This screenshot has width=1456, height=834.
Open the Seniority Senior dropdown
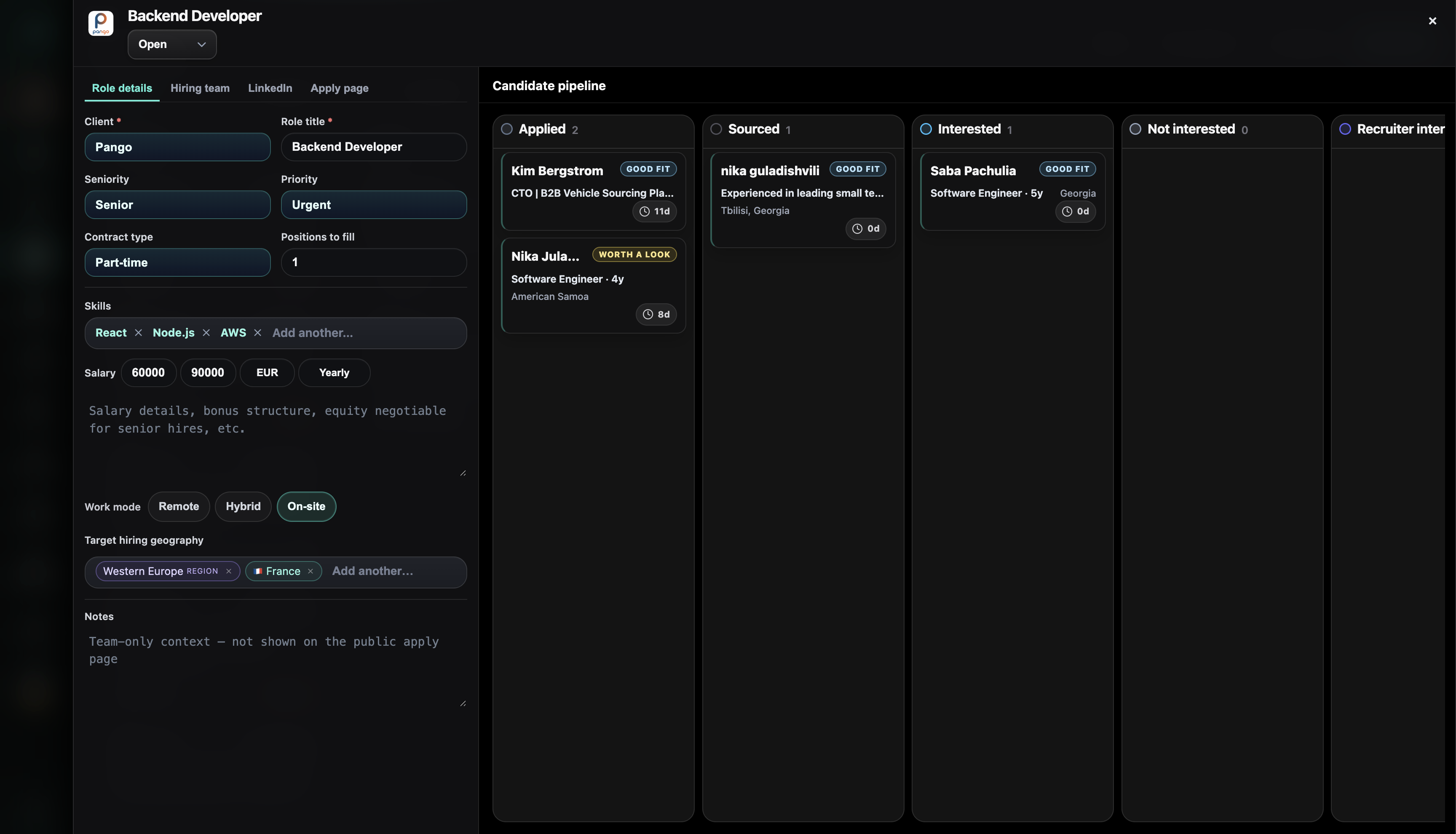click(x=177, y=204)
